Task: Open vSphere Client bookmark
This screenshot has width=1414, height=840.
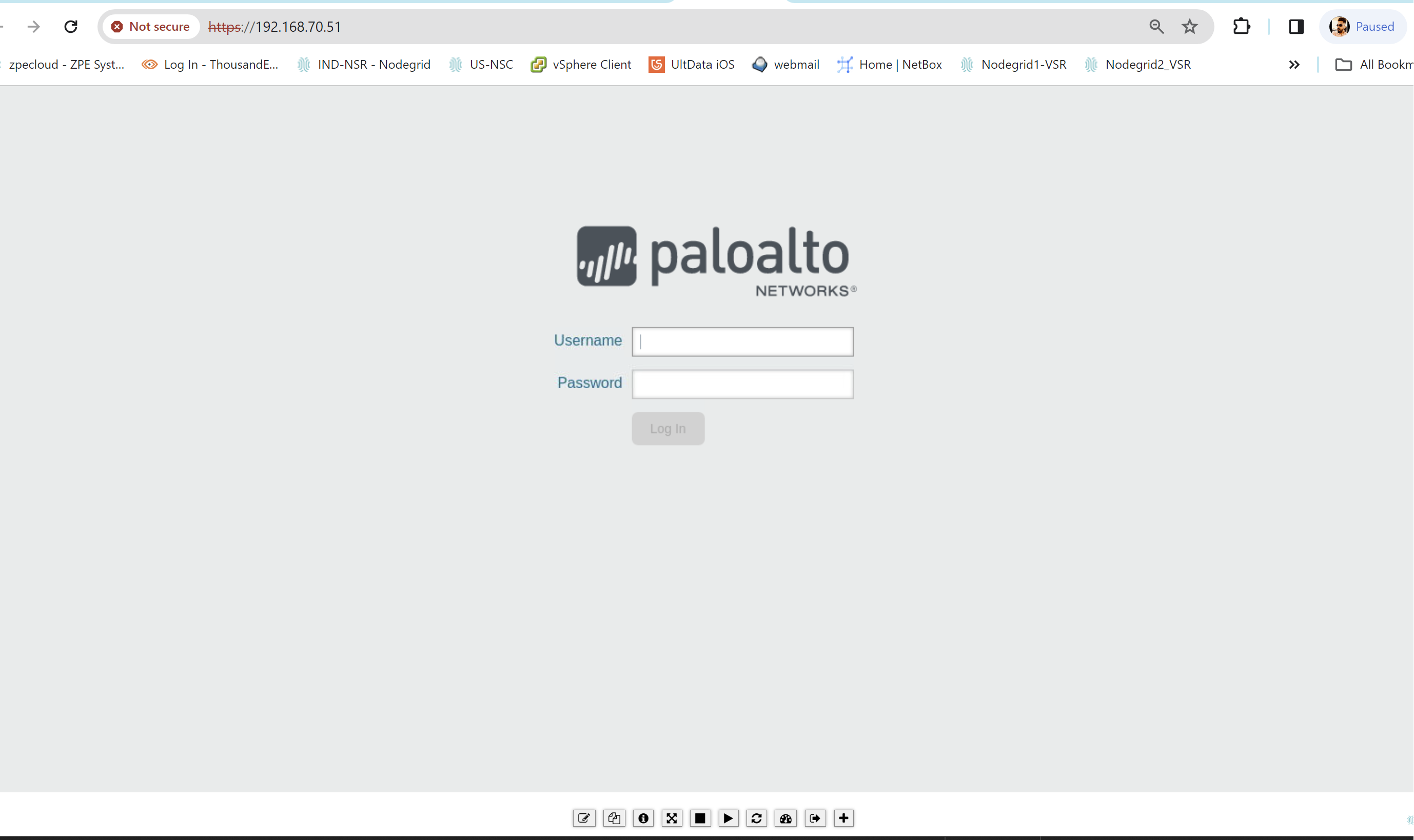Action: pyautogui.click(x=581, y=65)
